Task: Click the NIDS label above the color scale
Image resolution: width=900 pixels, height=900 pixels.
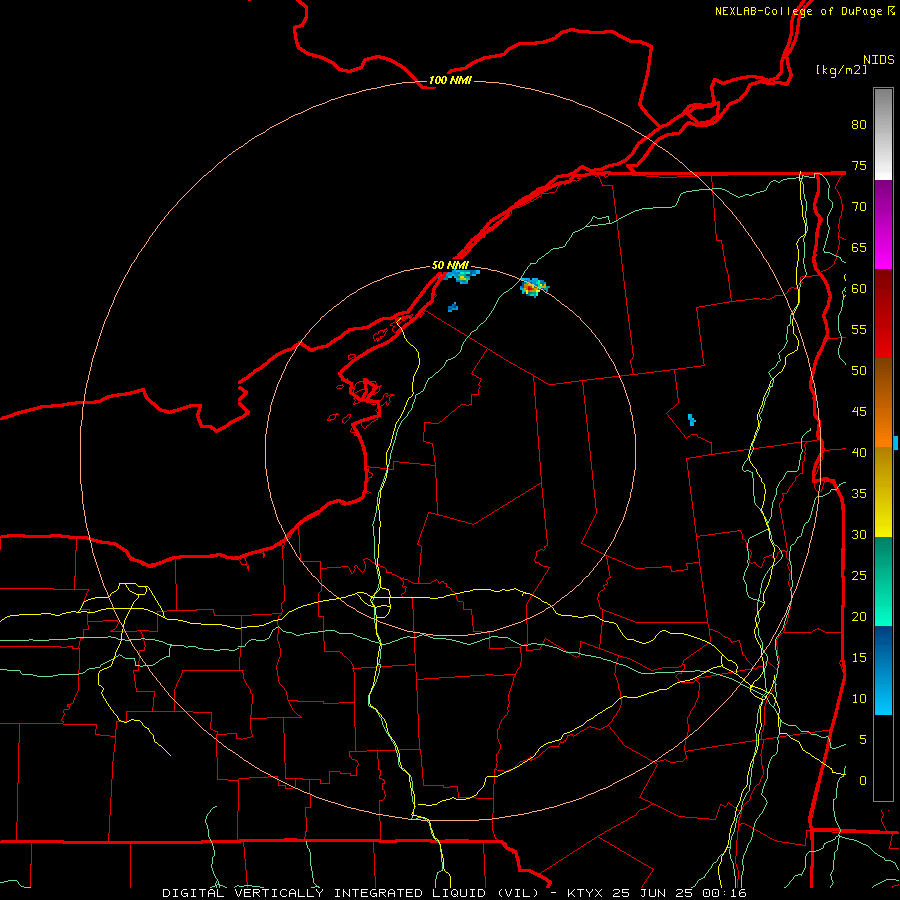Action: coord(878,60)
